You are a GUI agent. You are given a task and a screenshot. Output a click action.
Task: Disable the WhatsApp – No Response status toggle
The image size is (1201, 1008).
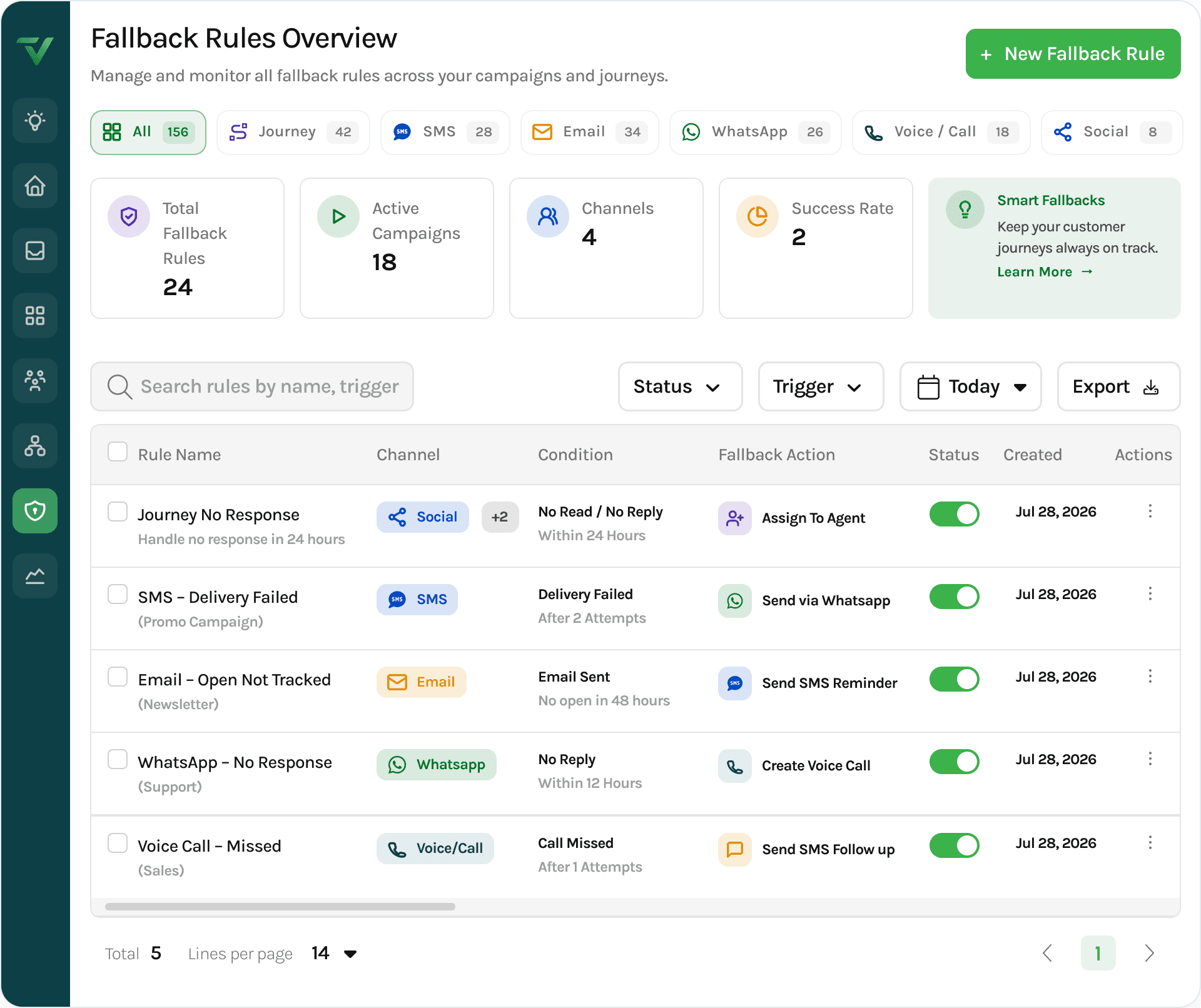[954, 762]
